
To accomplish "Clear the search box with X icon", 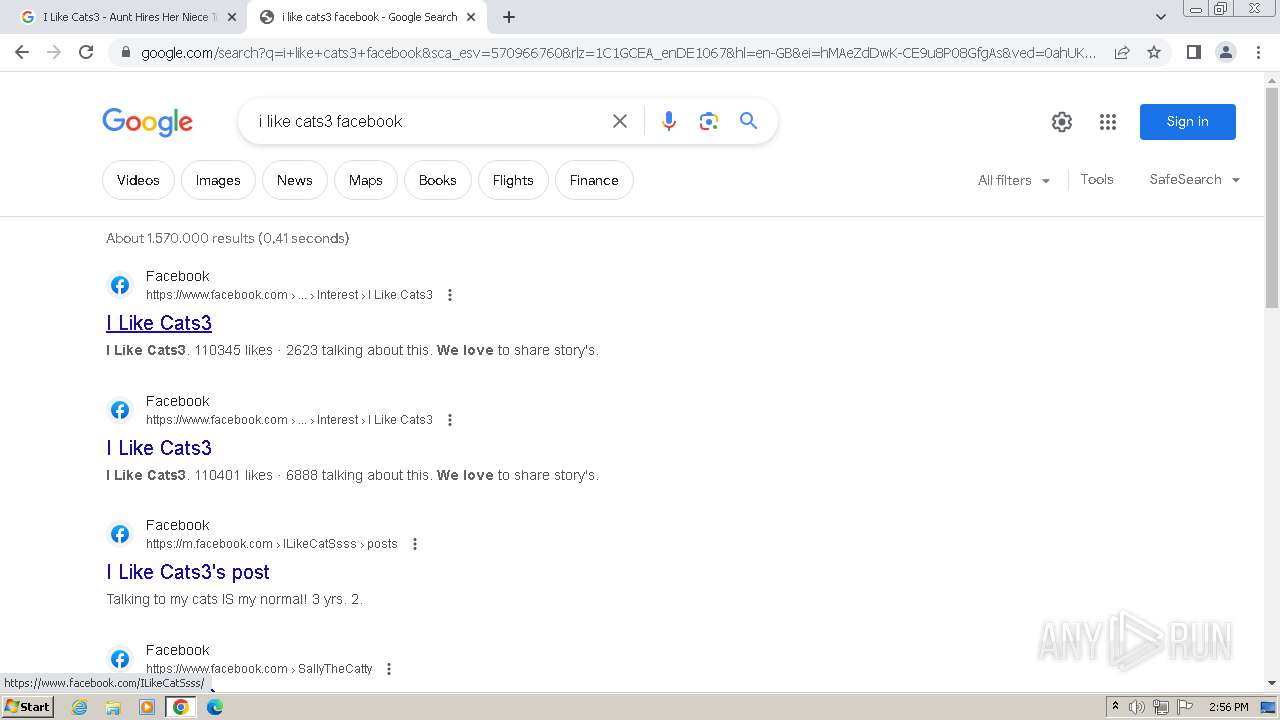I will coord(620,121).
